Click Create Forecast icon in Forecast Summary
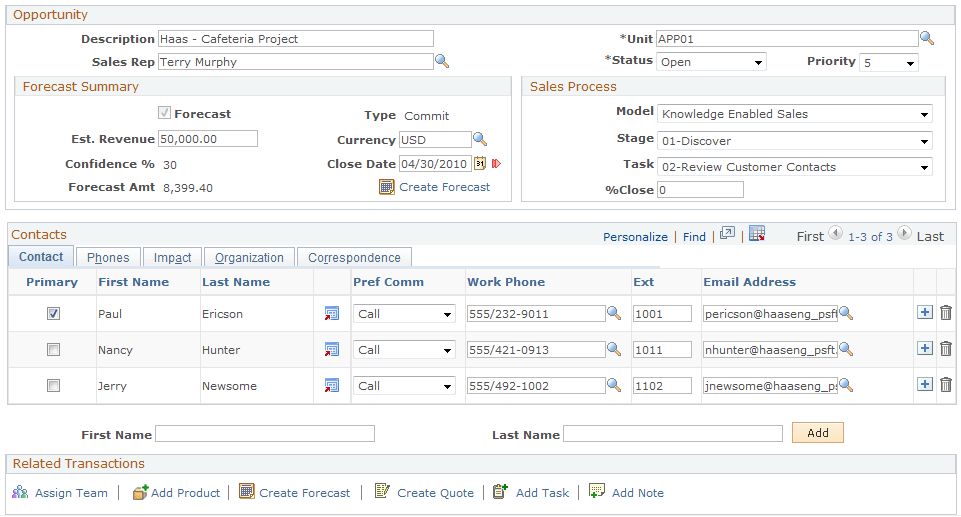The image size is (961, 517). tap(387, 187)
